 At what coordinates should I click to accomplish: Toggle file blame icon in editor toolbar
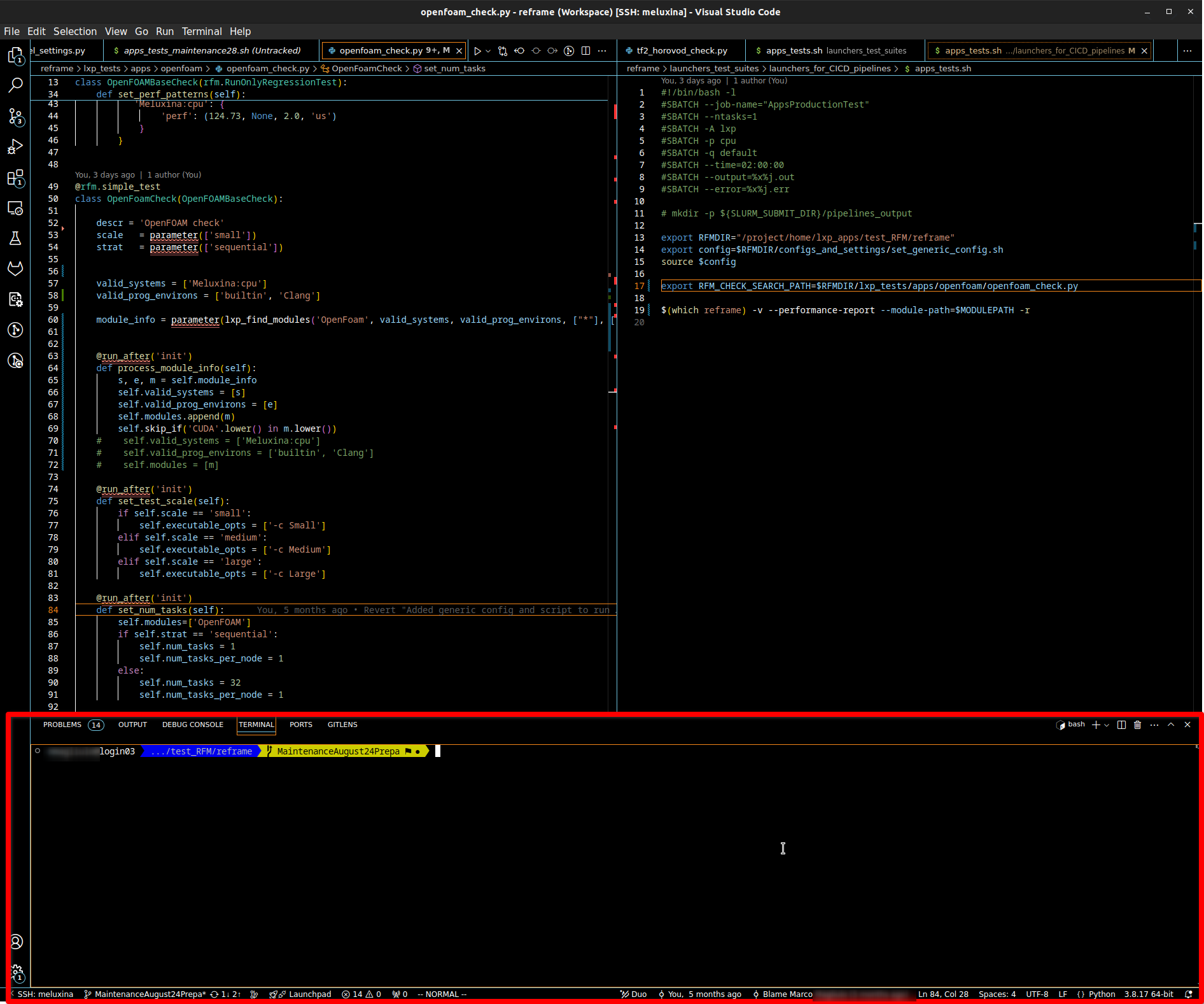[569, 51]
